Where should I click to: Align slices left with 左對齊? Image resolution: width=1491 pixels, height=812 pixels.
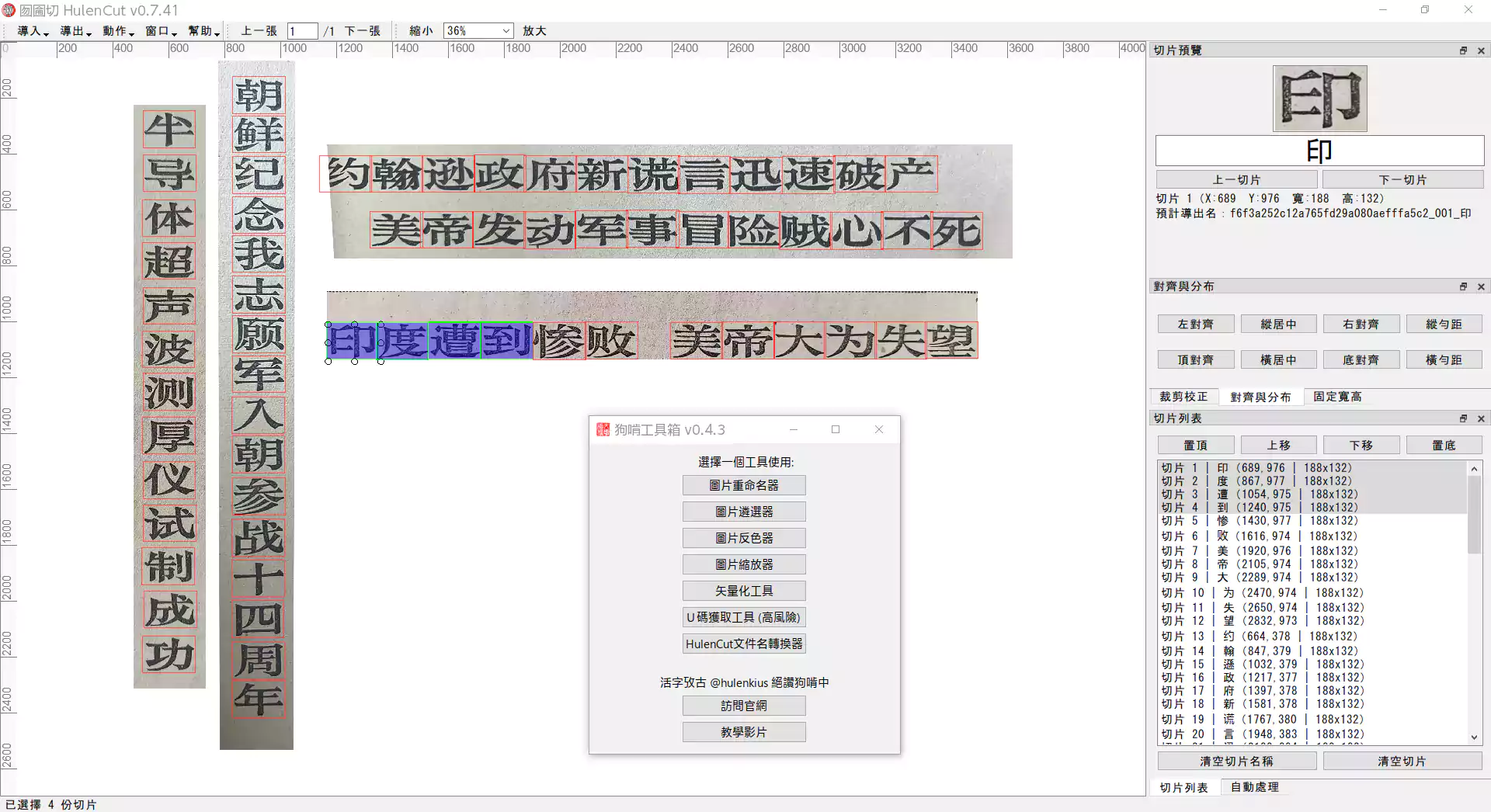pyautogui.click(x=1196, y=324)
